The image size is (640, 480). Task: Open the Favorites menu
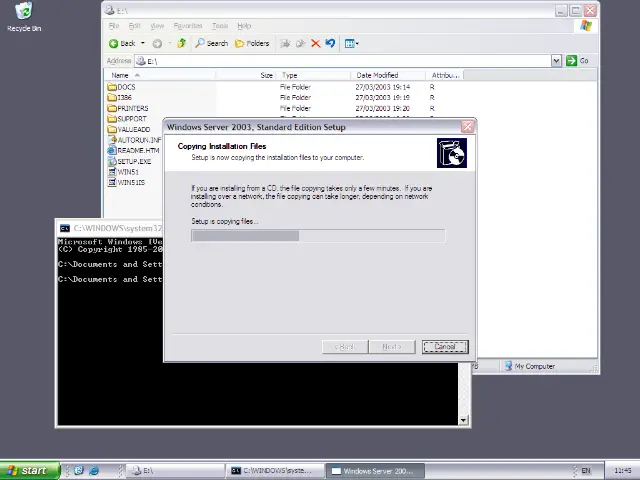[x=188, y=26]
